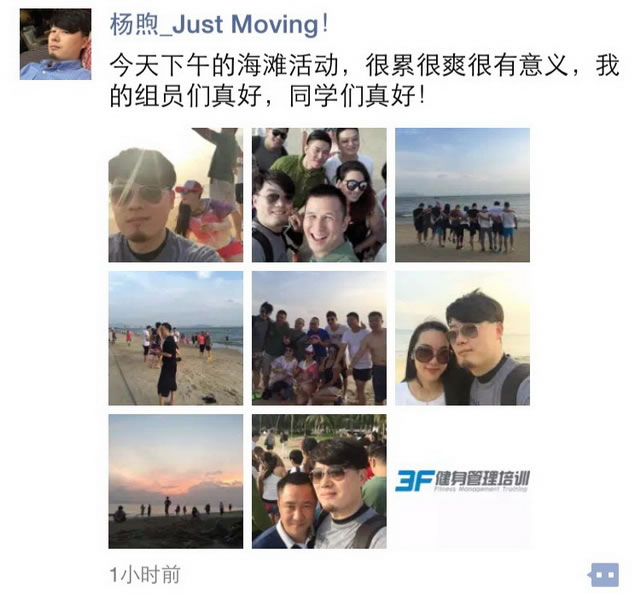Viewport: 640px width, 594px height.
Task: View photo of group arm-in-arm facing the sea
Action: click(x=462, y=195)
